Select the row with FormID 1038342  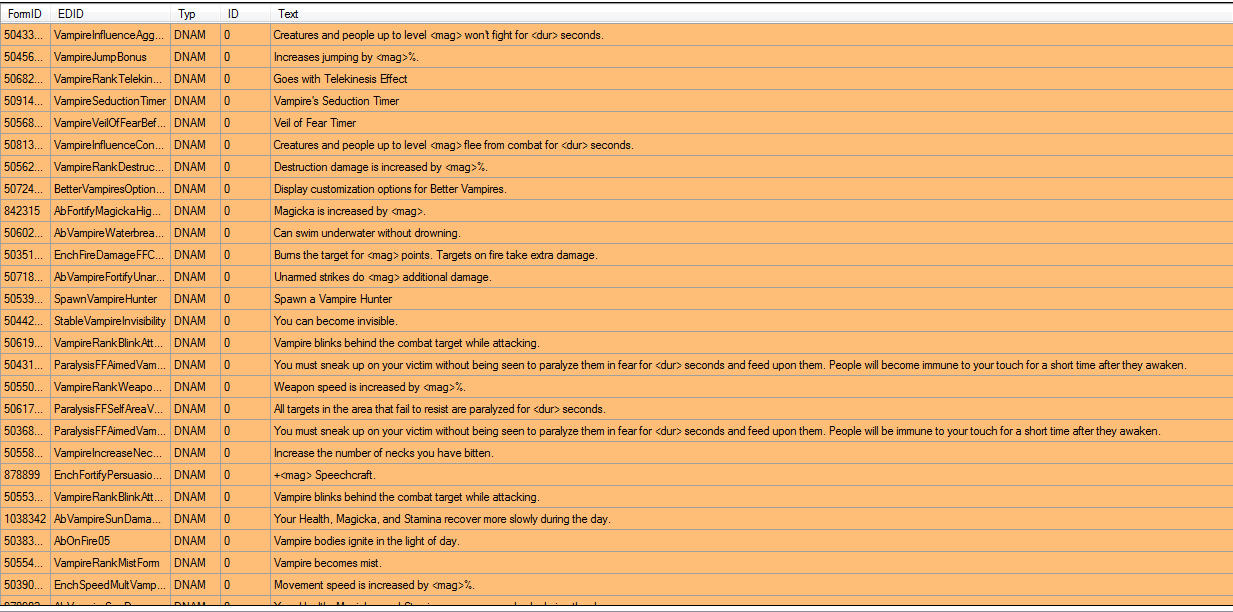pos(25,519)
